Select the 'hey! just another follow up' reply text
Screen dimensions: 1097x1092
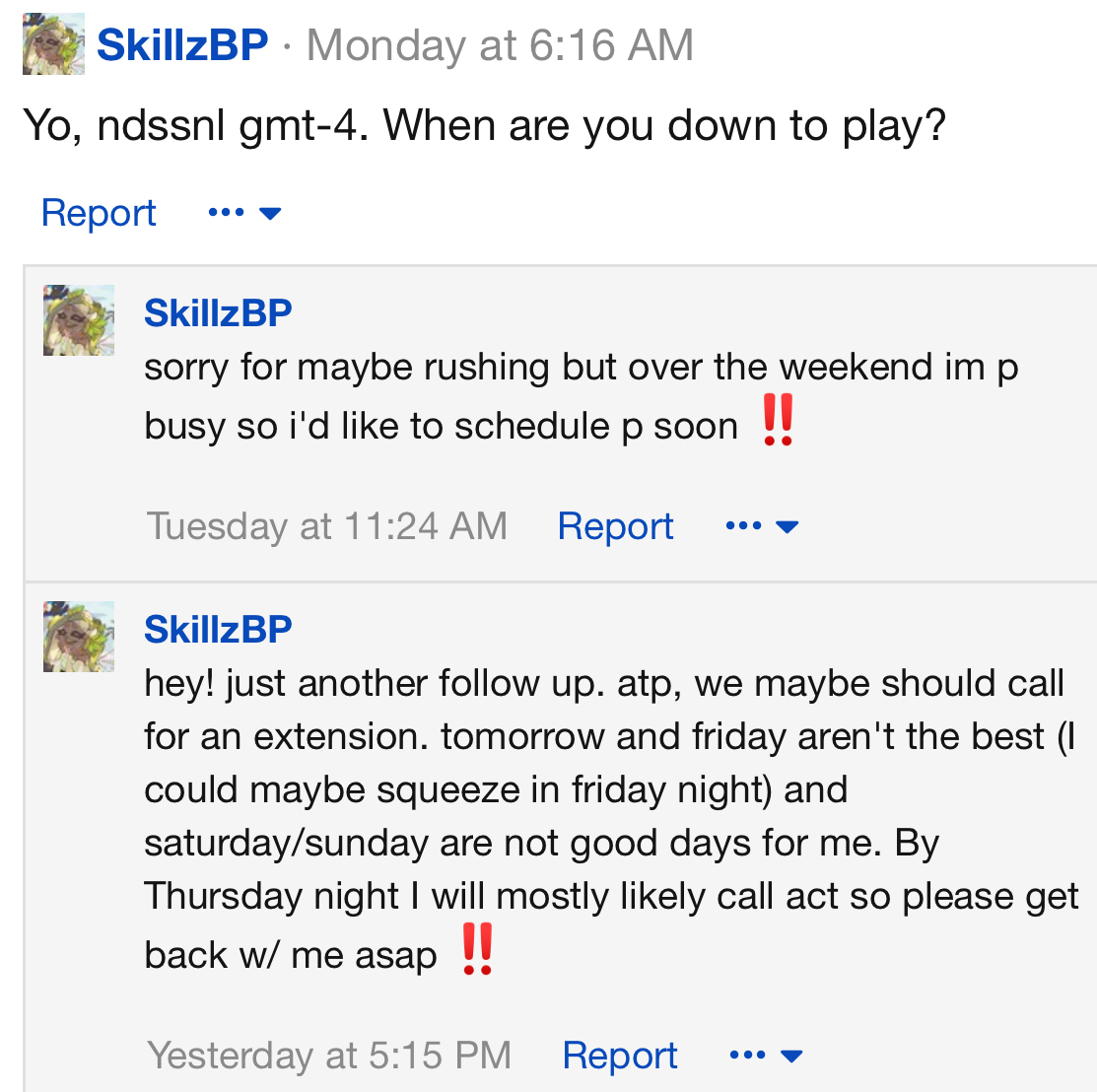pyautogui.click(x=611, y=819)
